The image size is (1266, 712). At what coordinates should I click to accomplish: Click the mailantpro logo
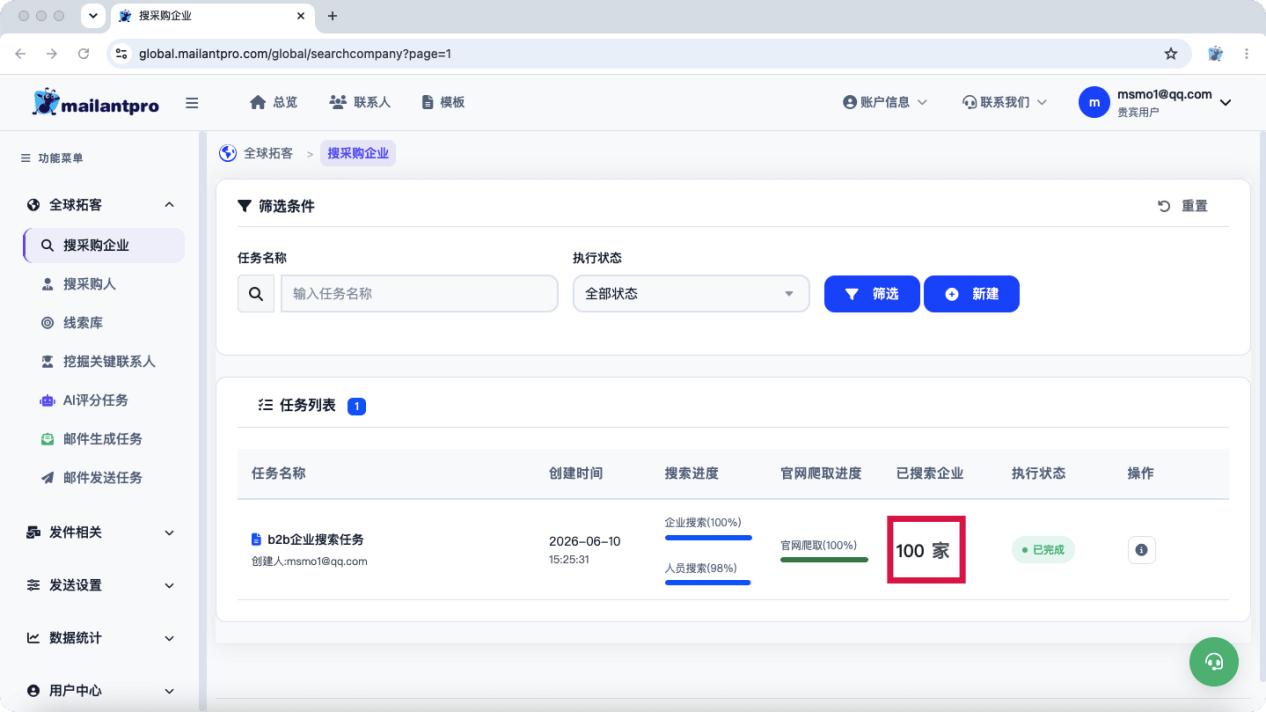[x=96, y=102]
